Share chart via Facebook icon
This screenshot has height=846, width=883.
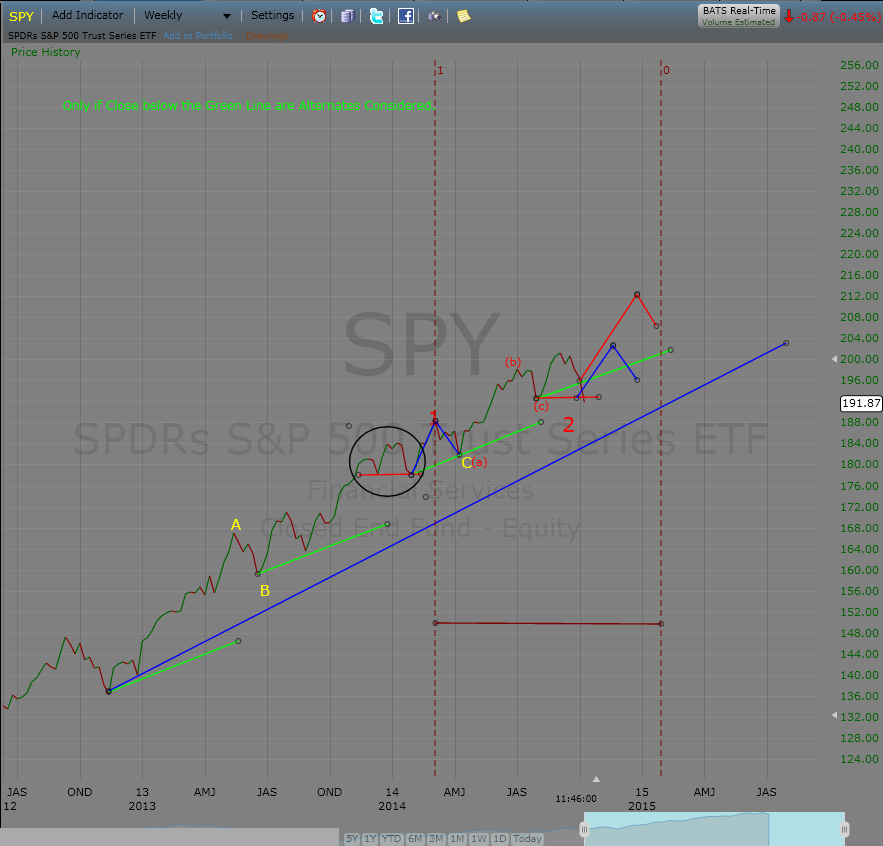pyautogui.click(x=405, y=16)
